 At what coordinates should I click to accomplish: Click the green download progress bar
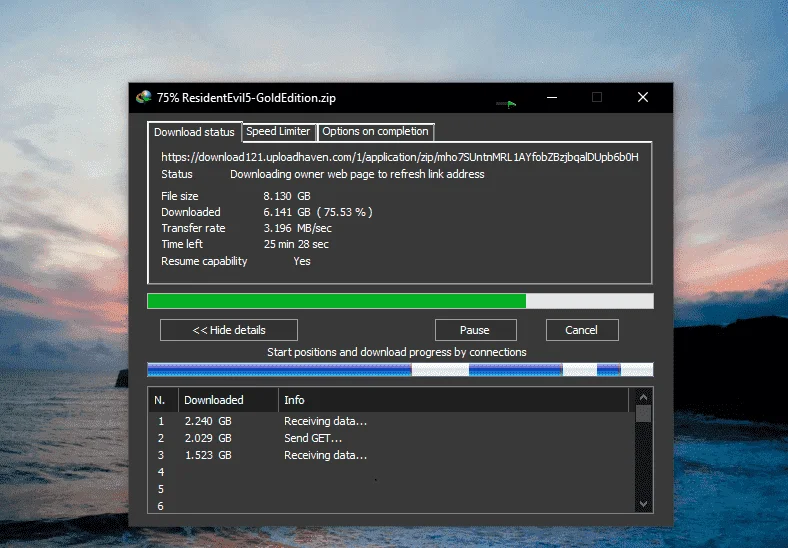tap(401, 301)
